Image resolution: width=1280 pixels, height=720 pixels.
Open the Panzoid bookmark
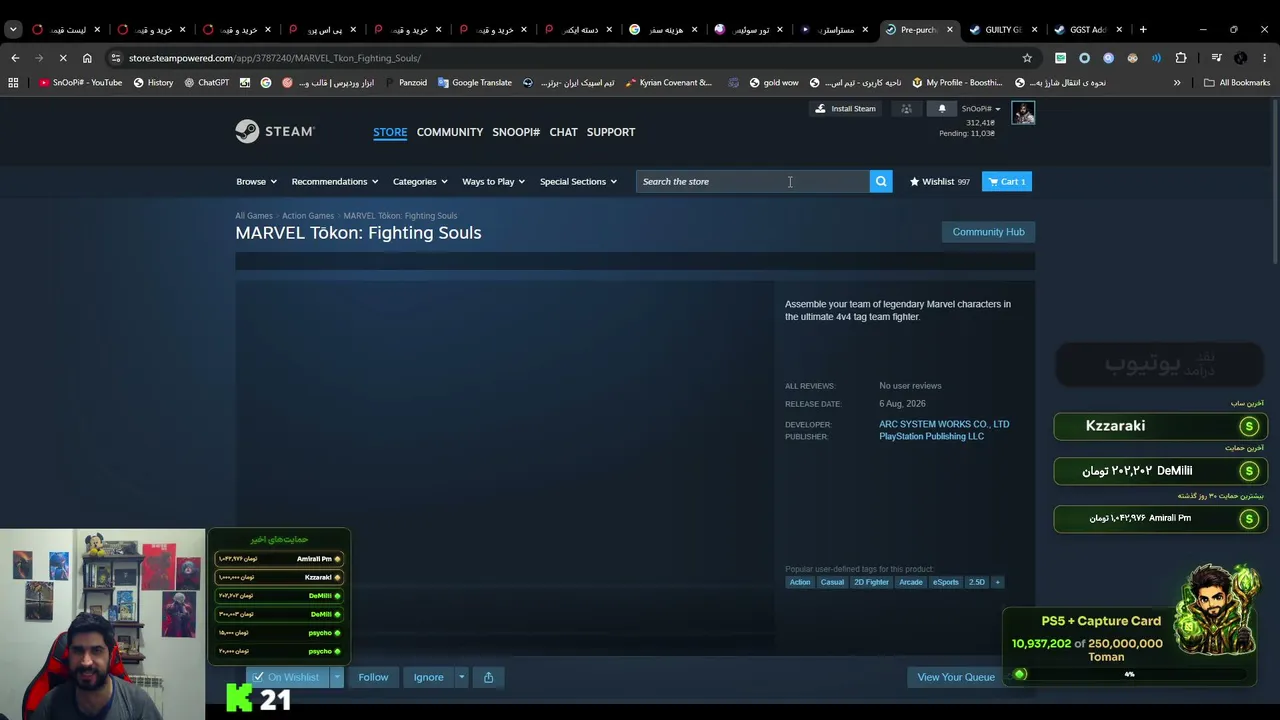pyautogui.click(x=405, y=83)
